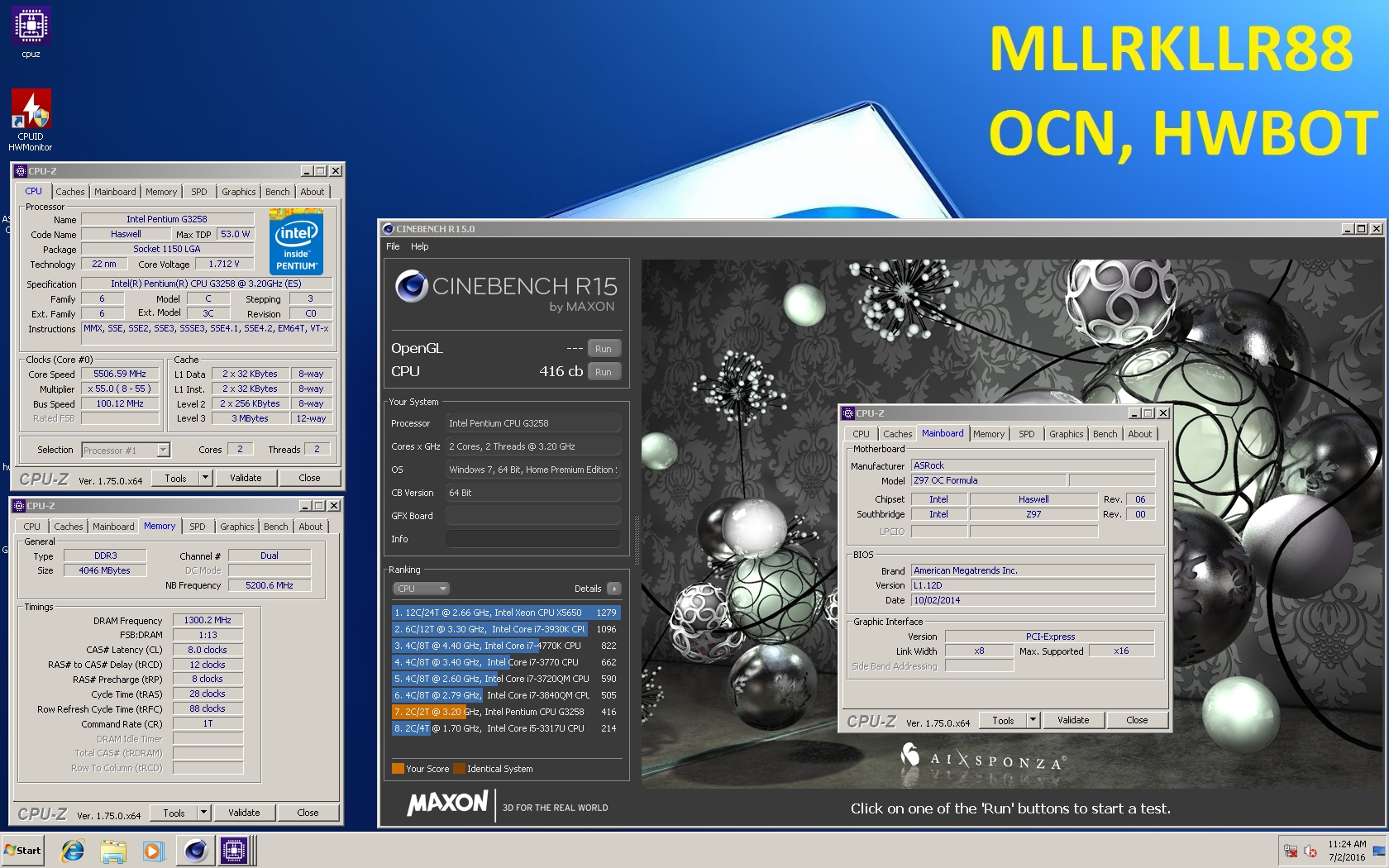Screen dimensions: 1389x868
Task: Click the system tray volume icon
Action: coord(1310,851)
